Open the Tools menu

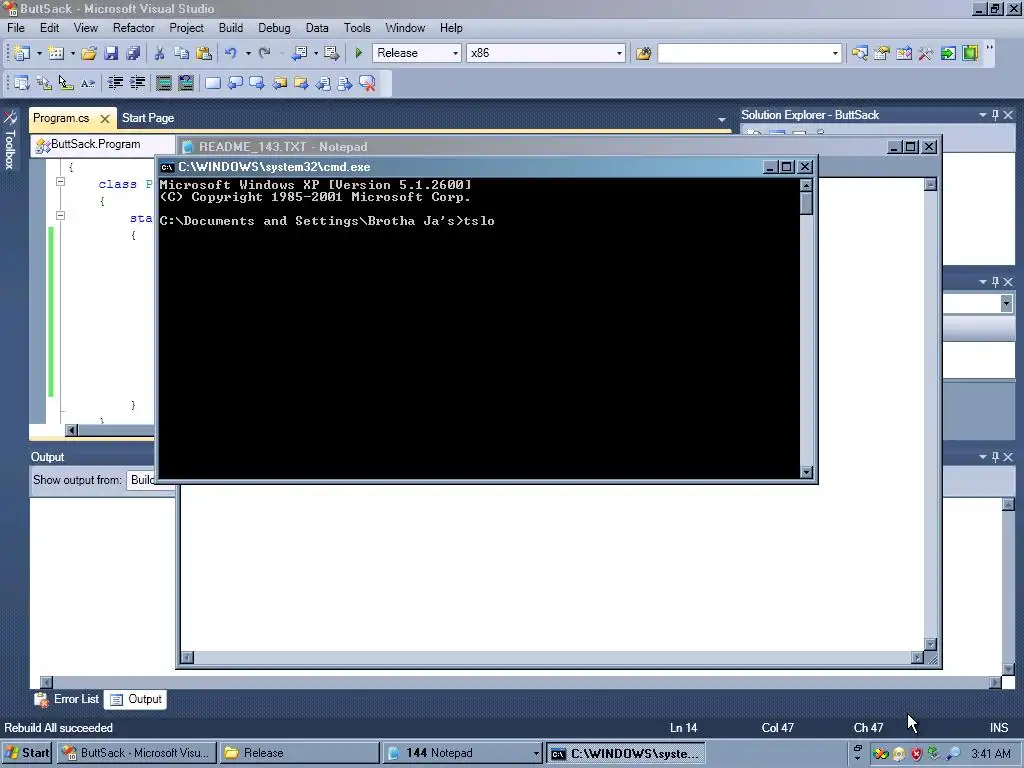click(357, 27)
